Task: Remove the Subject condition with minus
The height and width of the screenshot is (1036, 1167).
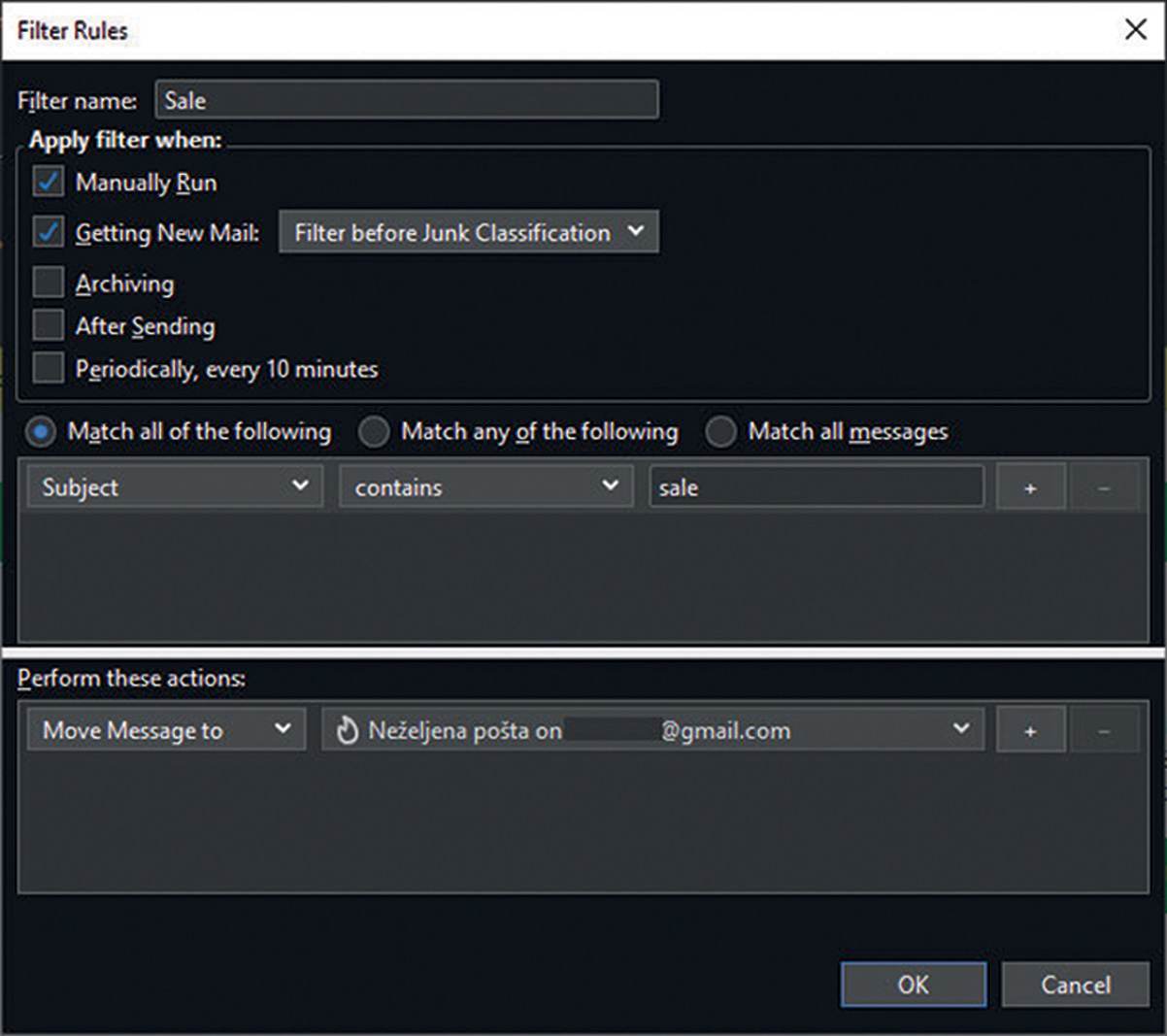Action: [x=1104, y=487]
